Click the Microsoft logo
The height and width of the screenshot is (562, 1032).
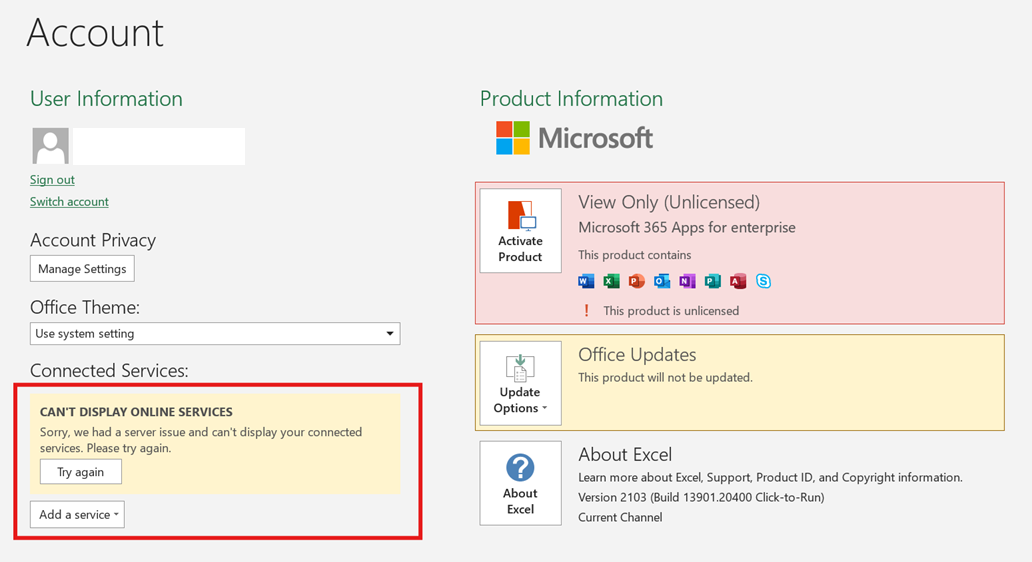click(x=574, y=138)
